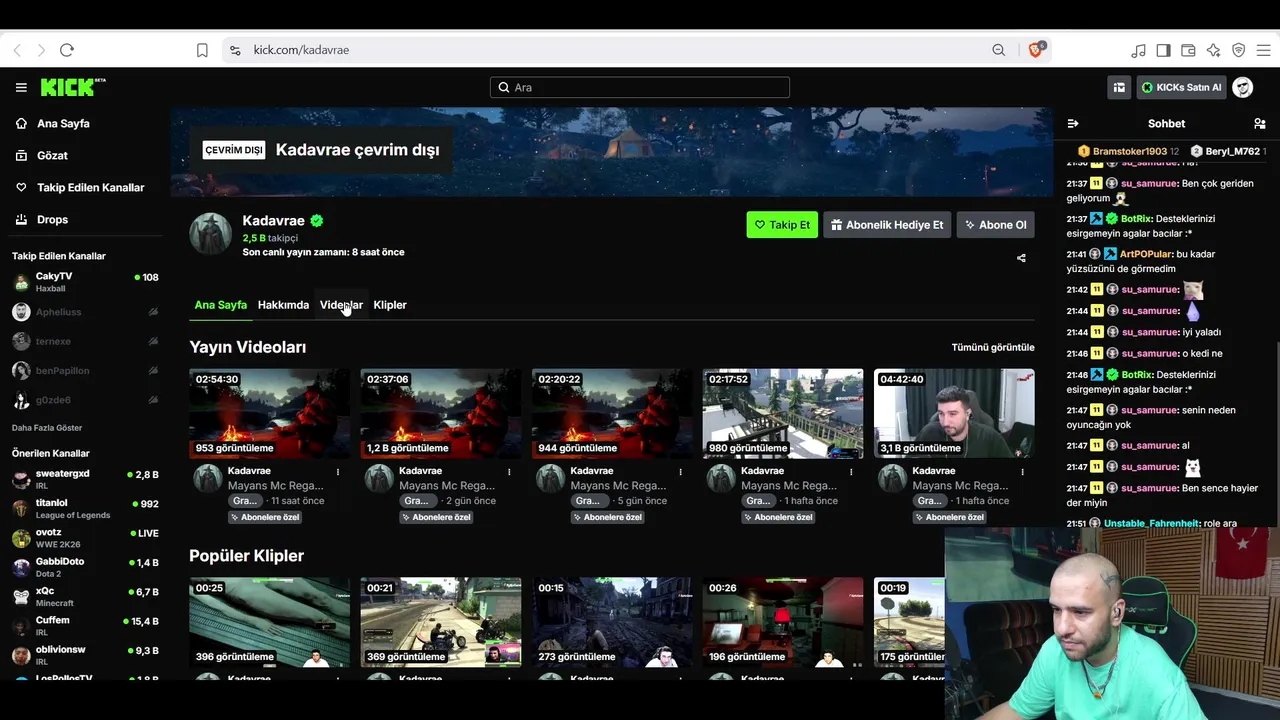Viewport: 1280px width, 720px height.
Task: Play the 00:25 popular clip
Action: pyautogui.click(x=270, y=622)
